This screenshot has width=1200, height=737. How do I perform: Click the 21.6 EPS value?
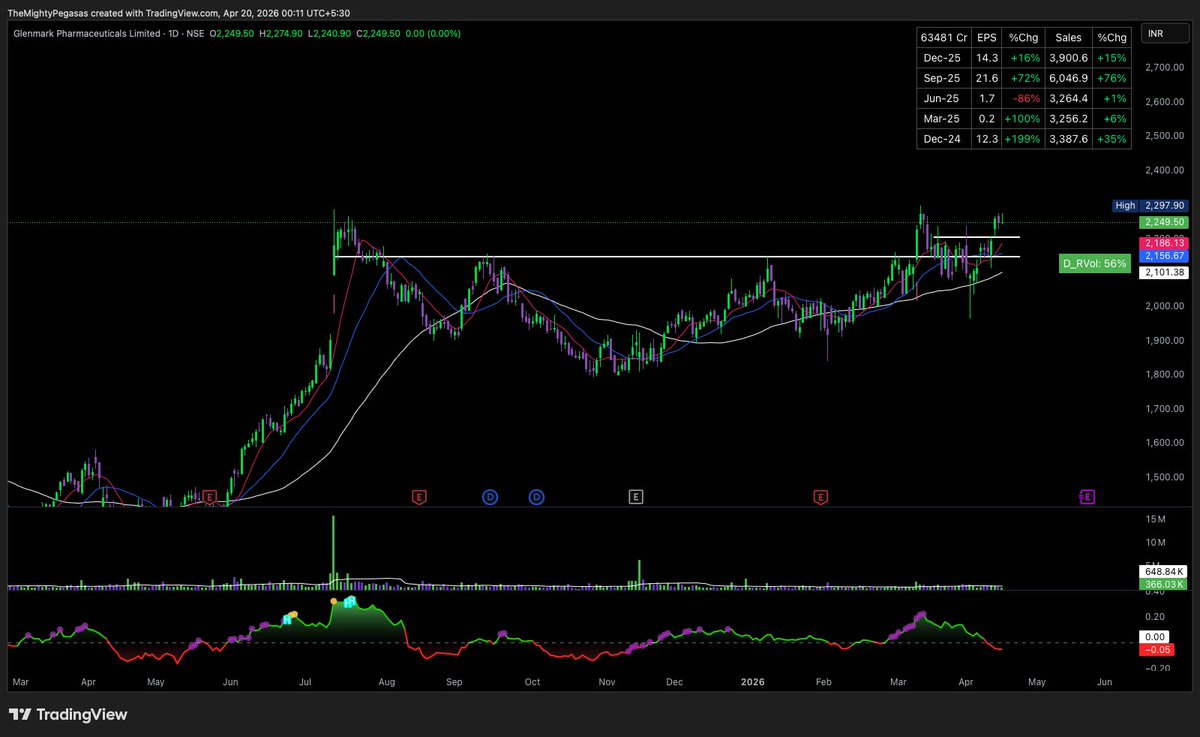[x=987, y=78]
